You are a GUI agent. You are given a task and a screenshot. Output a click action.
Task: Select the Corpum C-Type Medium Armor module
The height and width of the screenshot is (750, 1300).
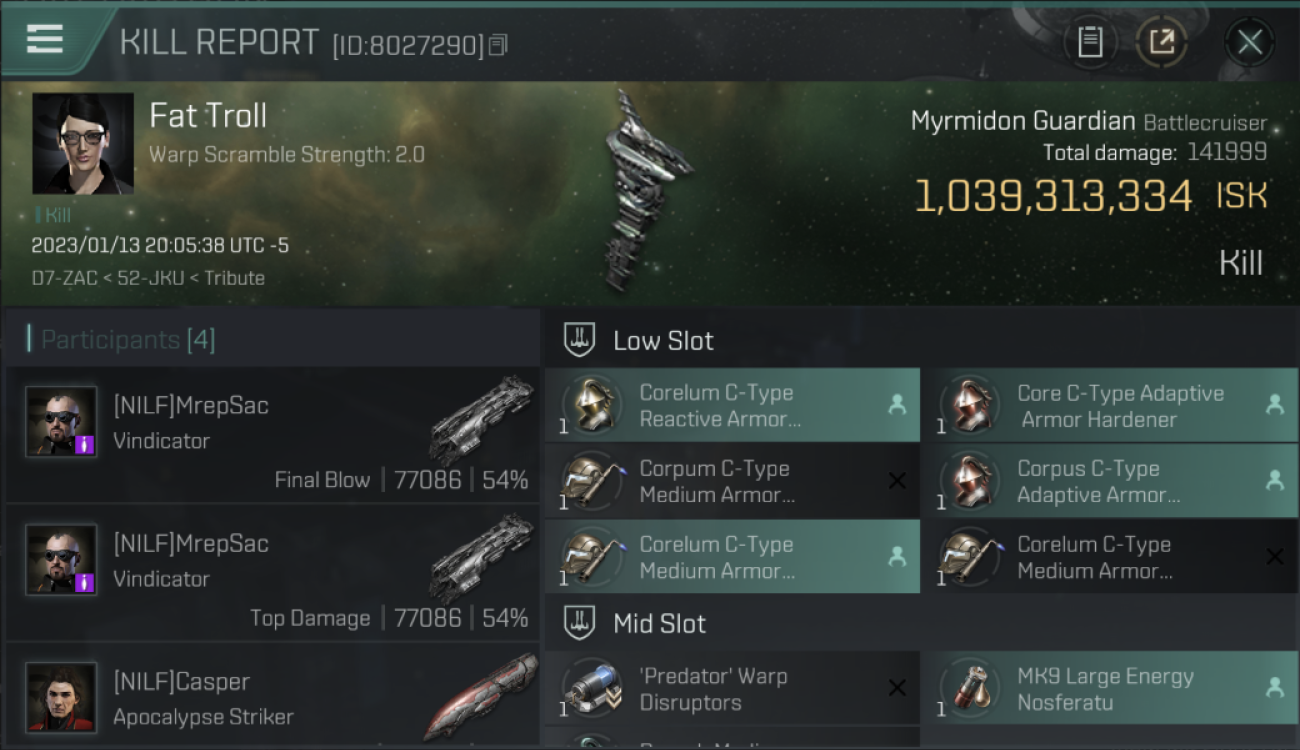pos(732,481)
